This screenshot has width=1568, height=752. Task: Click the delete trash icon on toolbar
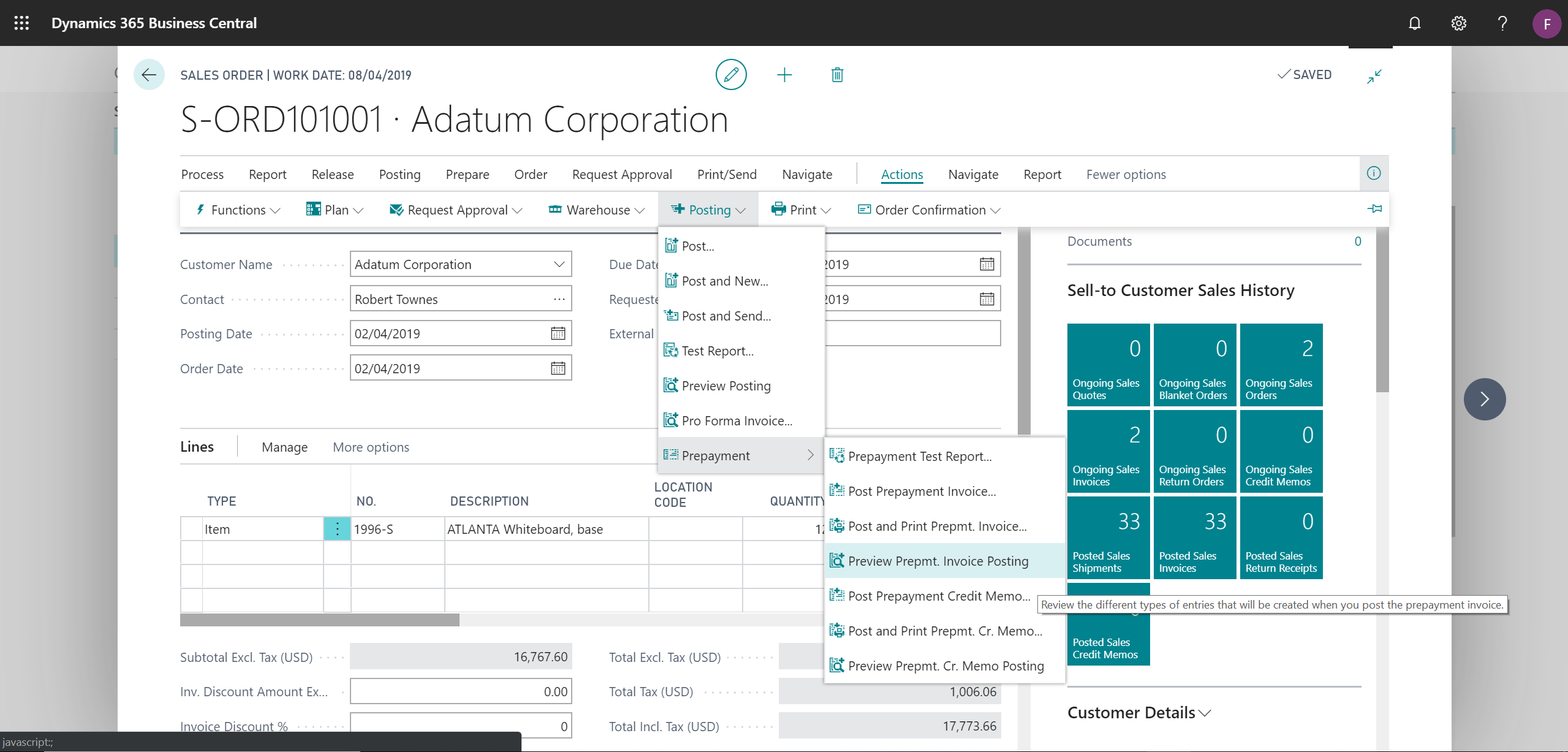[x=837, y=74]
